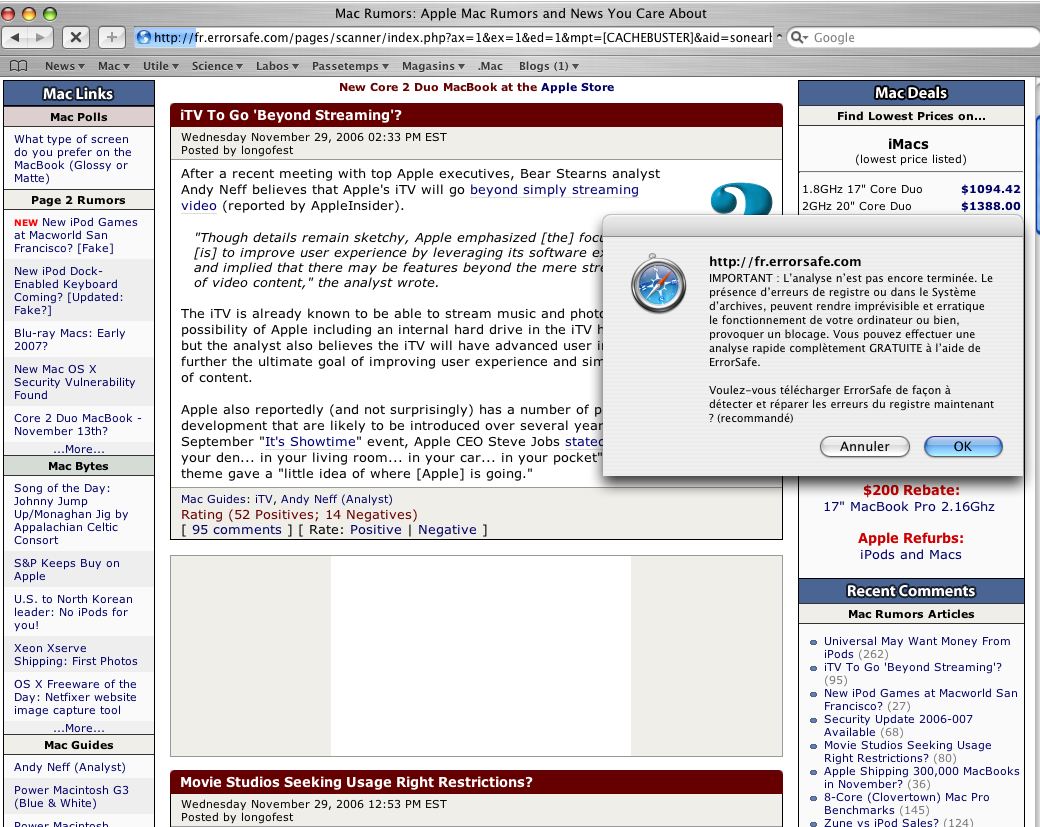This screenshot has width=1040, height=827.
Task: Open New iPod Games at Macworld in Recent Comments
Action: pos(921,700)
